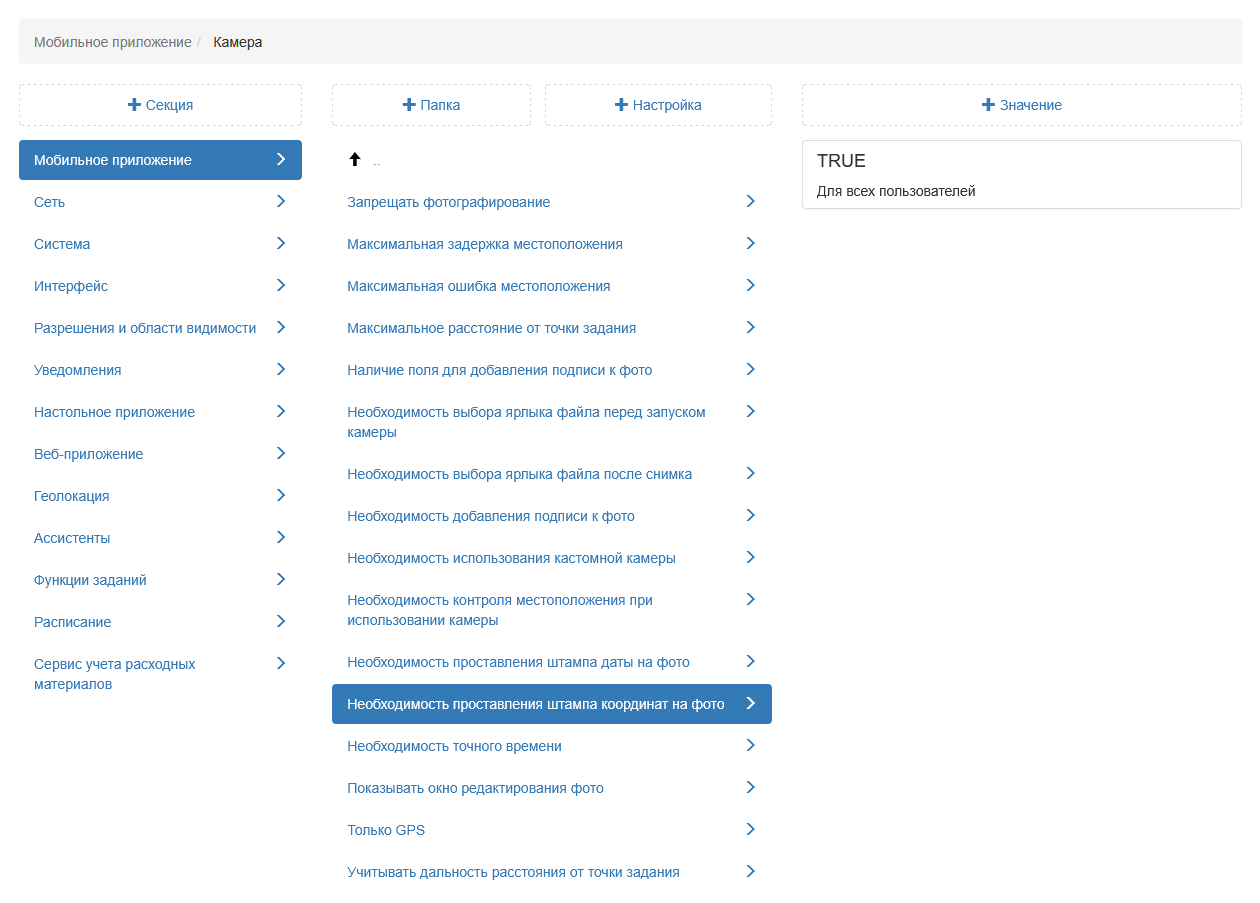
Task: Add a new value with the Значение button
Action: point(1021,105)
